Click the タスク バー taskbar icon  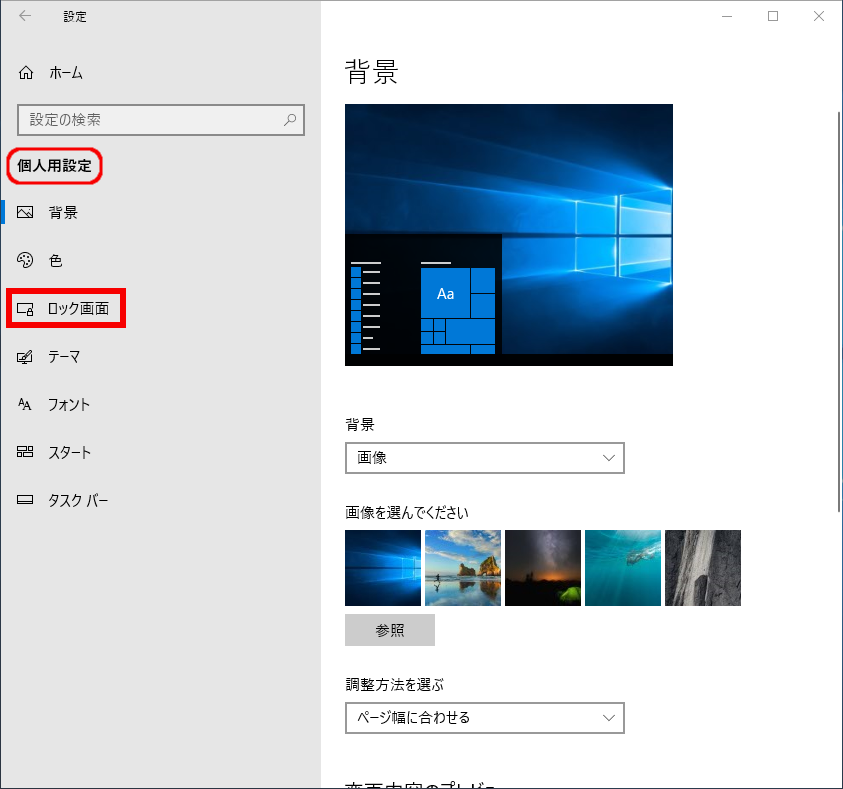coord(25,500)
